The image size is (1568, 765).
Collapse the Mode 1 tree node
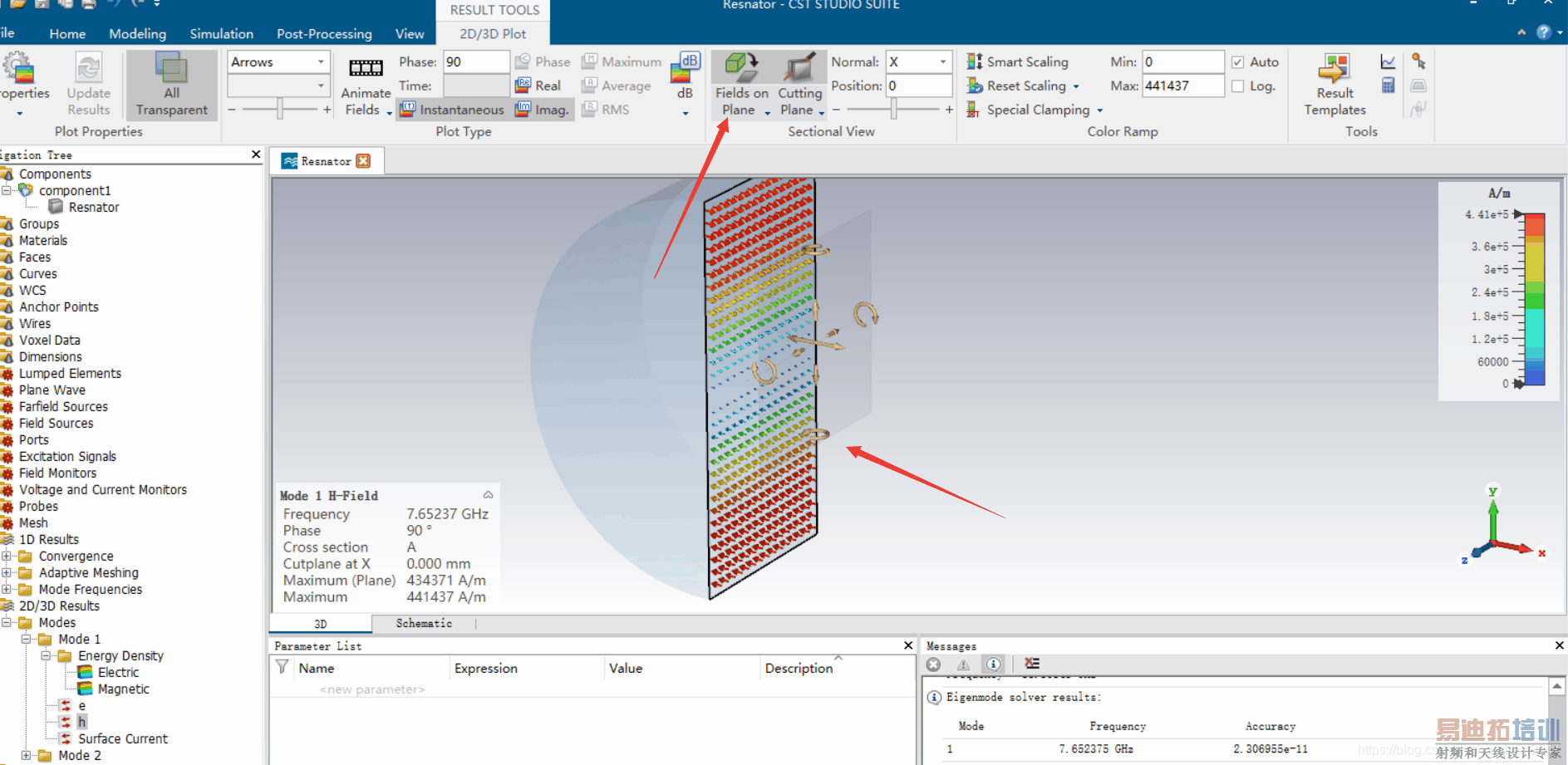pyautogui.click(x=27, y=640)
